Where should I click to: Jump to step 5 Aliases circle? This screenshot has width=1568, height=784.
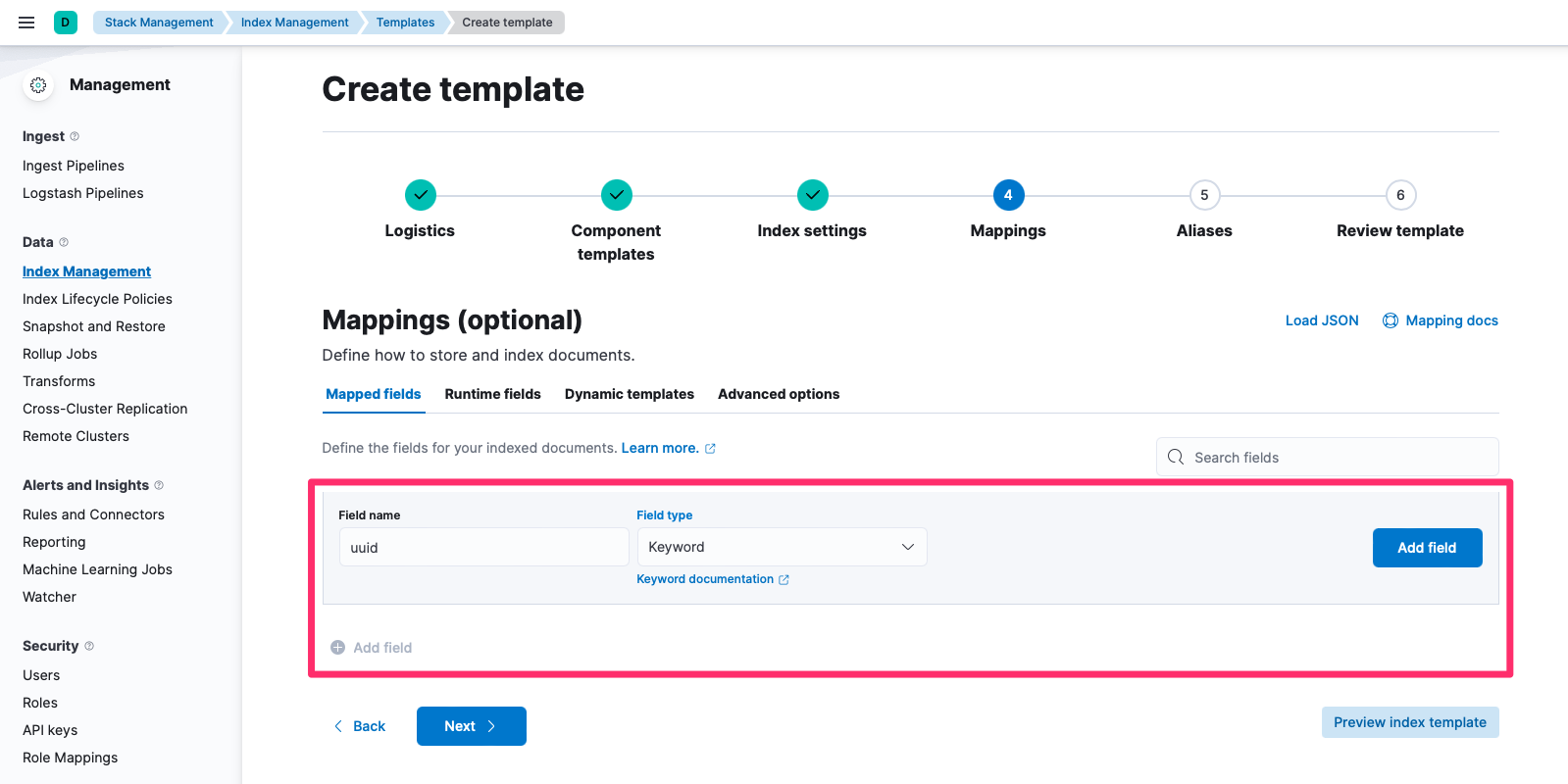[1204, 195]
